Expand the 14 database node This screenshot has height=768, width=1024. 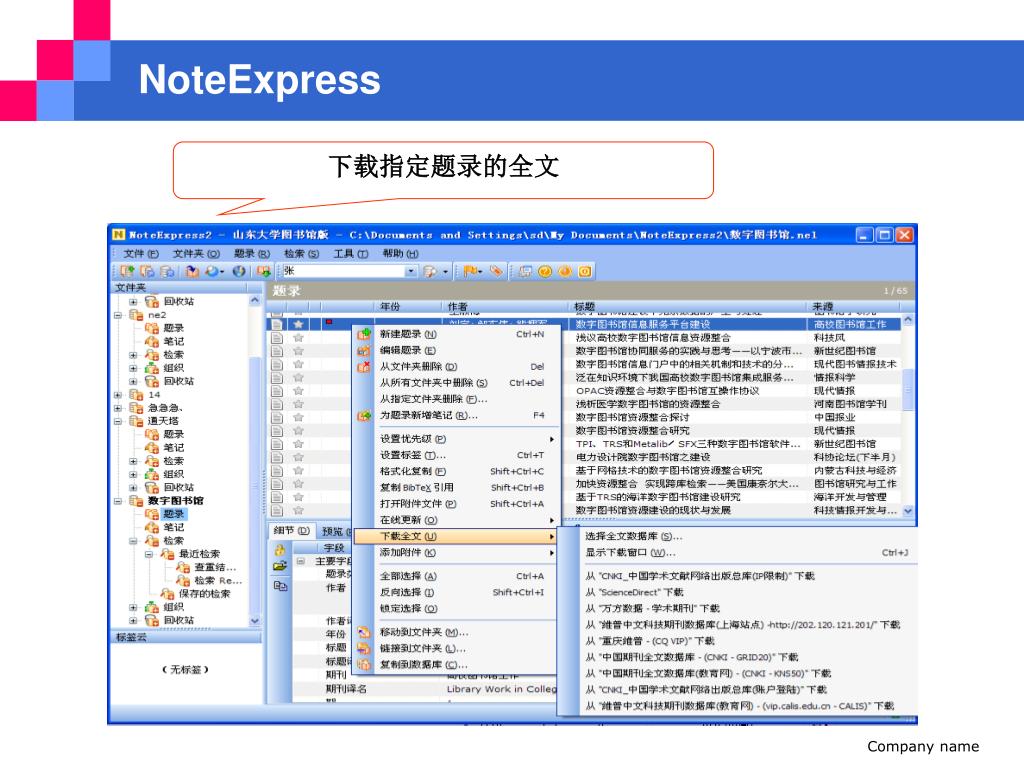pos(118,394)
